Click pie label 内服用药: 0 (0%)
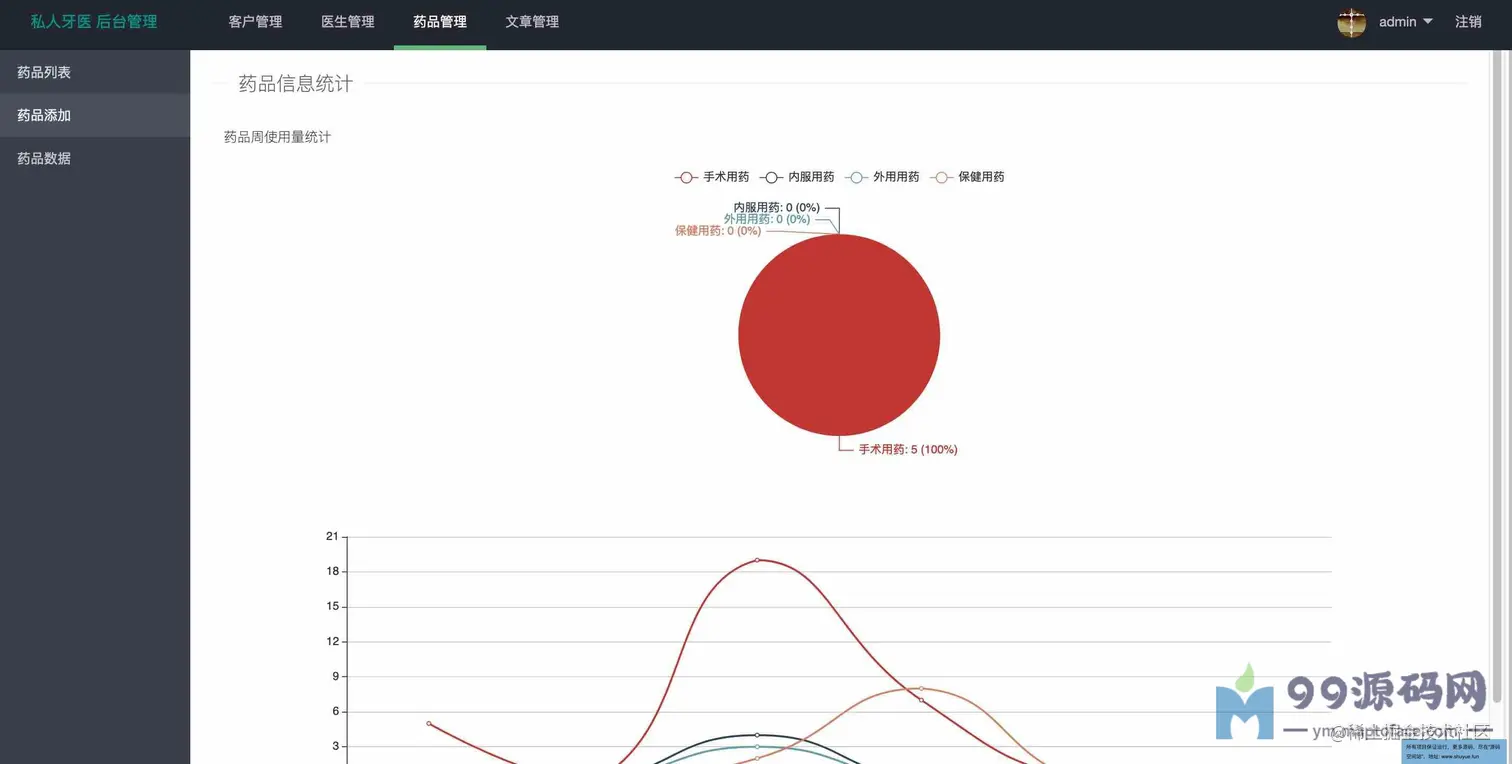1512x764 pixels. coord(776,208)
